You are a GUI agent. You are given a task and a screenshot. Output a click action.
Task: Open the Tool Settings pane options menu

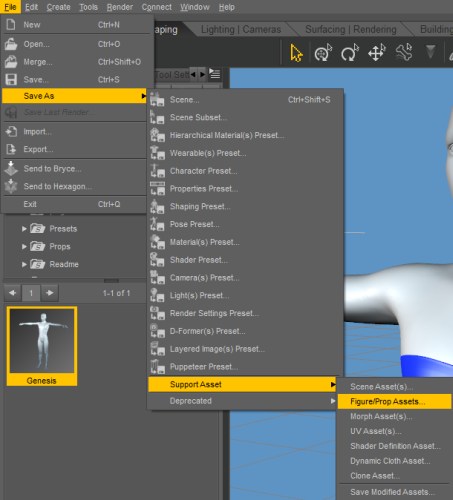pyautogui.click(x=215, y=74)
